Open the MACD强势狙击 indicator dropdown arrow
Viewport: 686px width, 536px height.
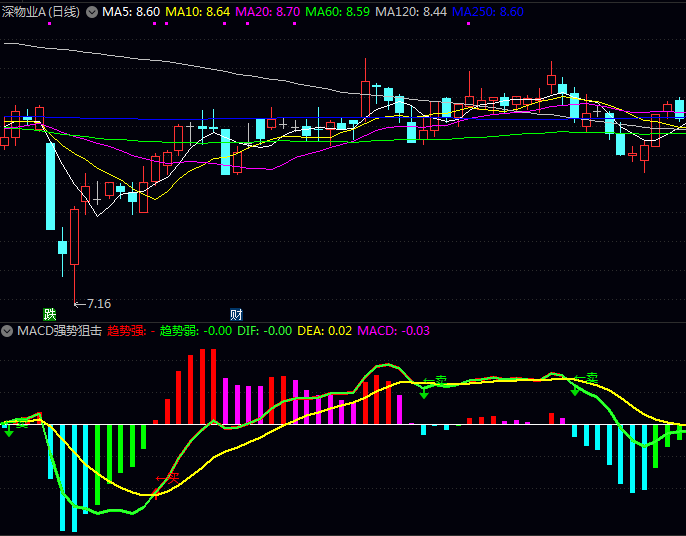9,330
